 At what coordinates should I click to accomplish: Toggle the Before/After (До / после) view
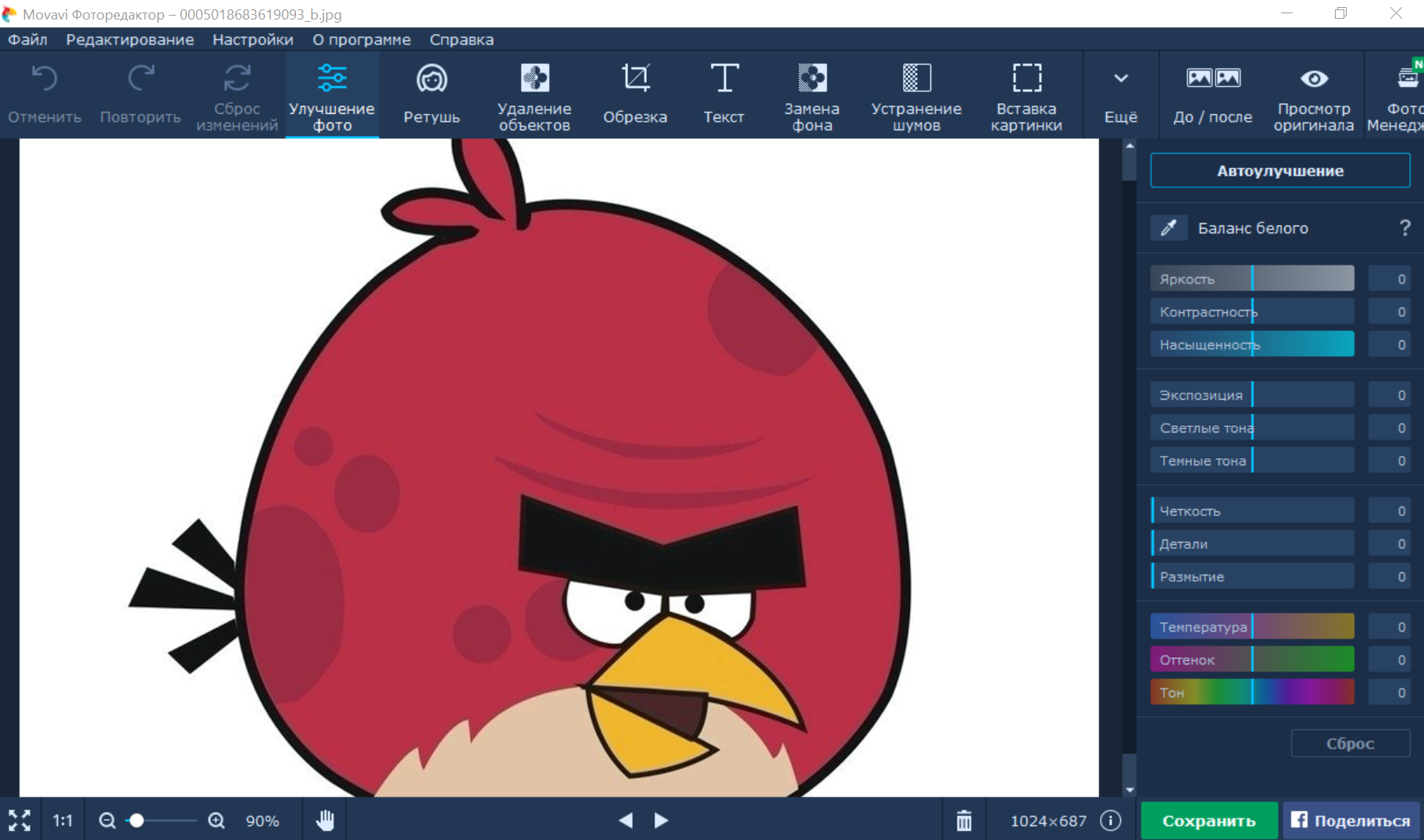pyautogui.click(x=1212, y=94)
